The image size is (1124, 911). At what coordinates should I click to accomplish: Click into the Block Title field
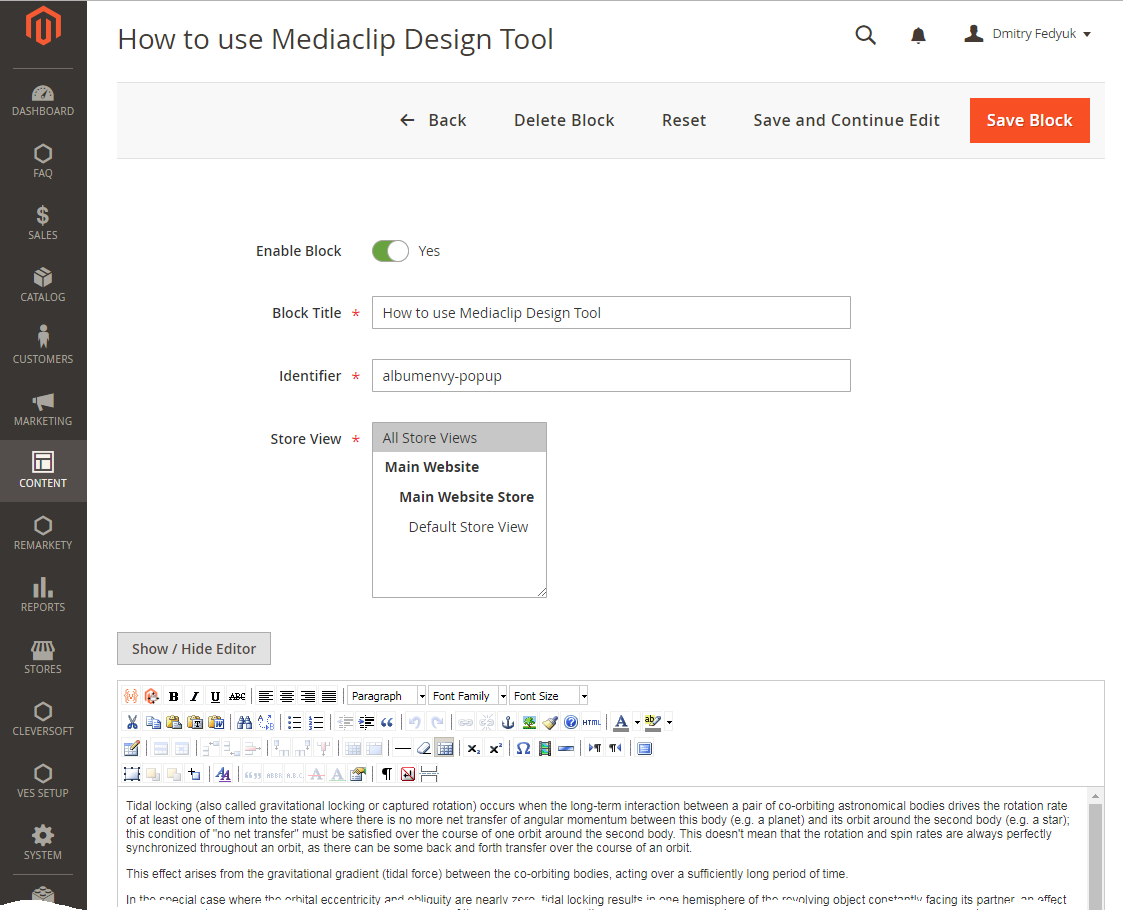coord(611,313)
